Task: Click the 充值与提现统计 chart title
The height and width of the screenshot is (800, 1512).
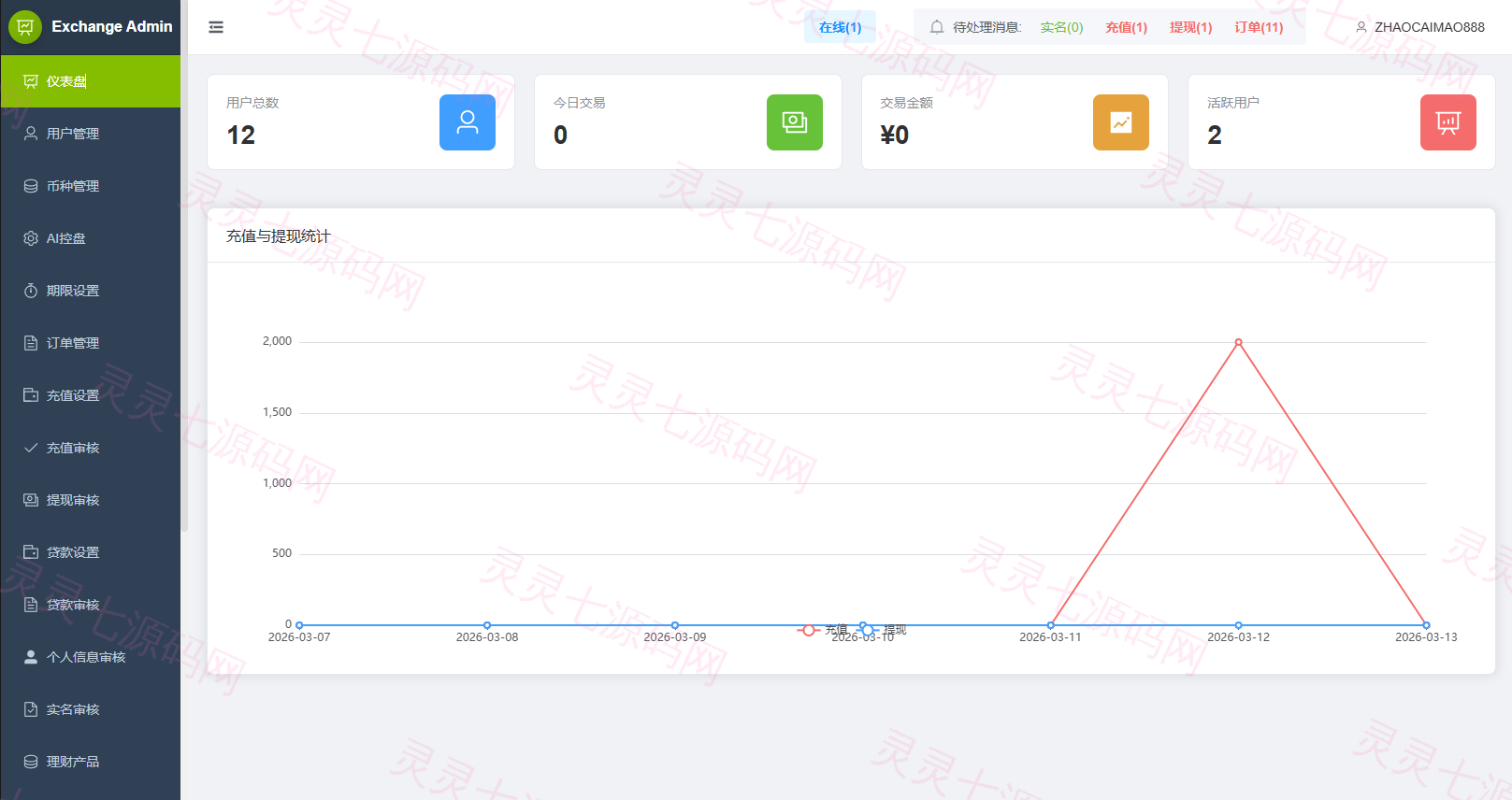Action: pos(278,236)
